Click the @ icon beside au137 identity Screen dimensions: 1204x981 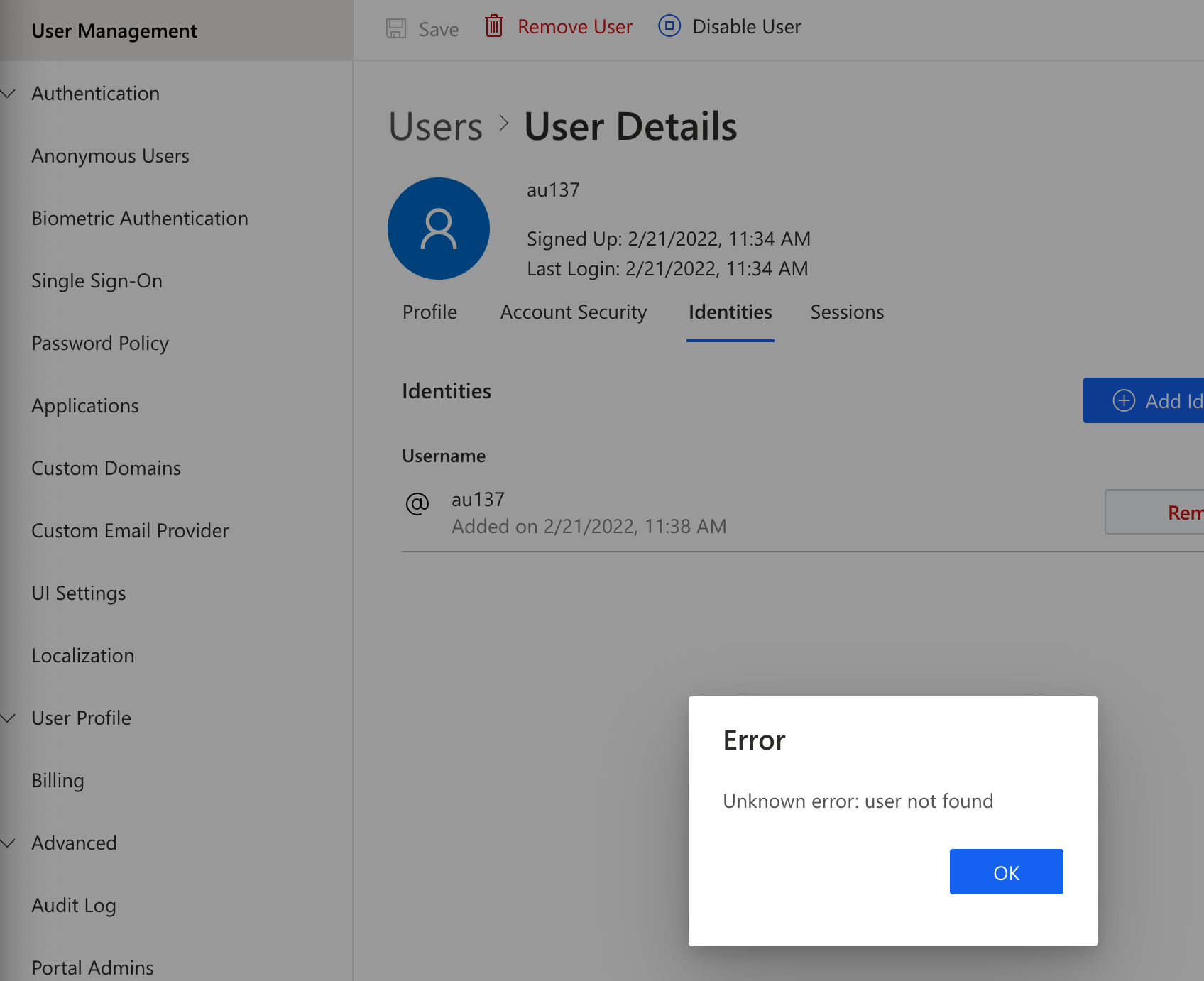tap(417, 503)
